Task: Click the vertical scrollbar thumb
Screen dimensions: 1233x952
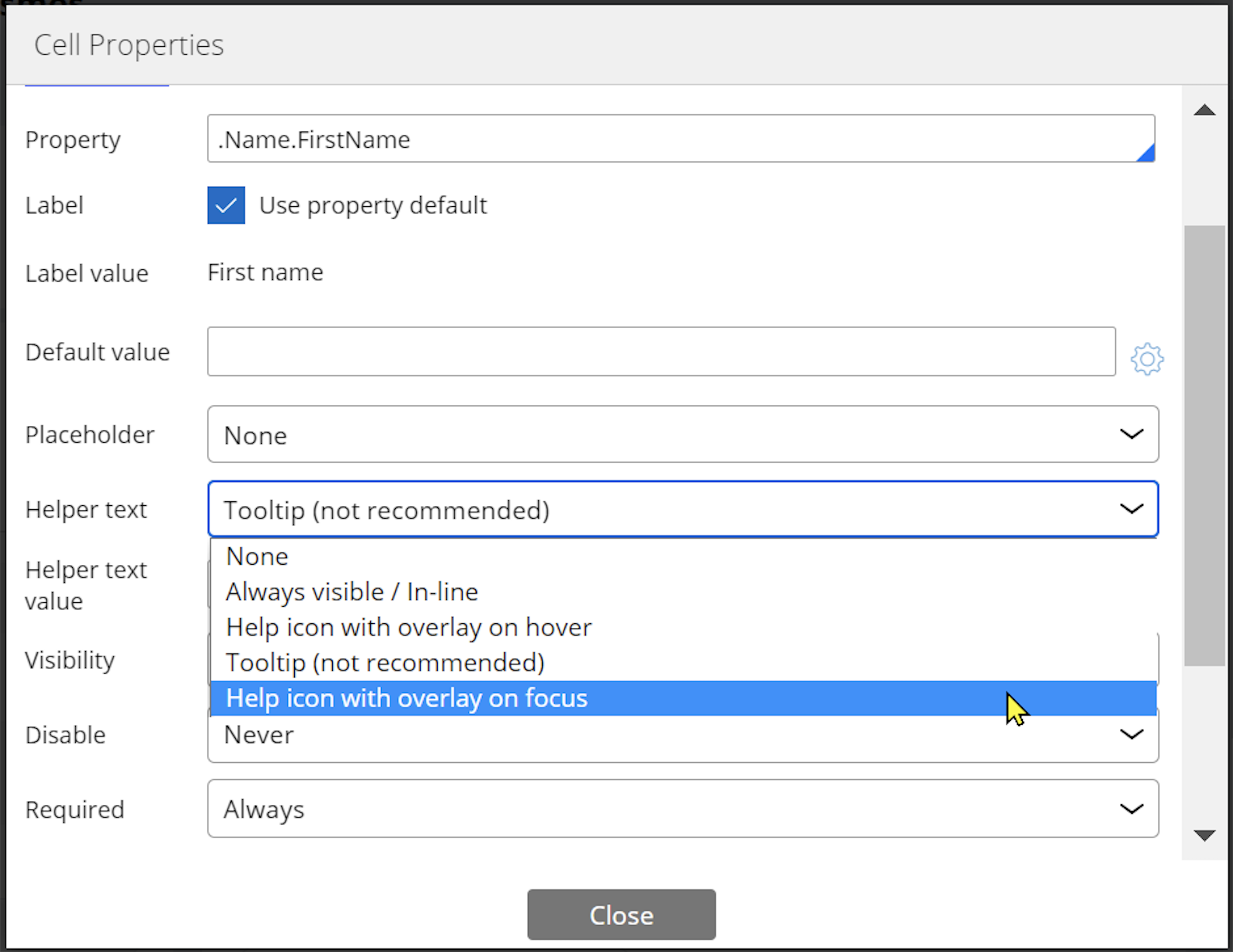Action: [1205, 446]
